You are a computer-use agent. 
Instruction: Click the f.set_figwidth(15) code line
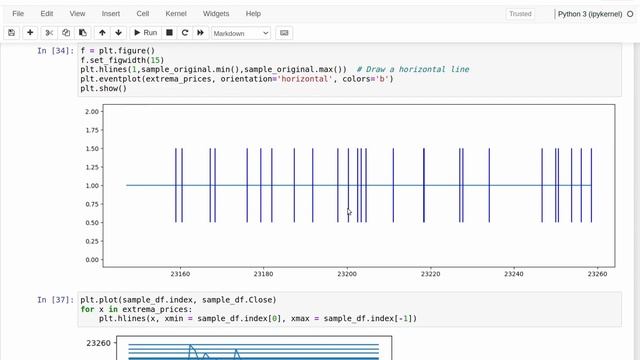point(122,60)
